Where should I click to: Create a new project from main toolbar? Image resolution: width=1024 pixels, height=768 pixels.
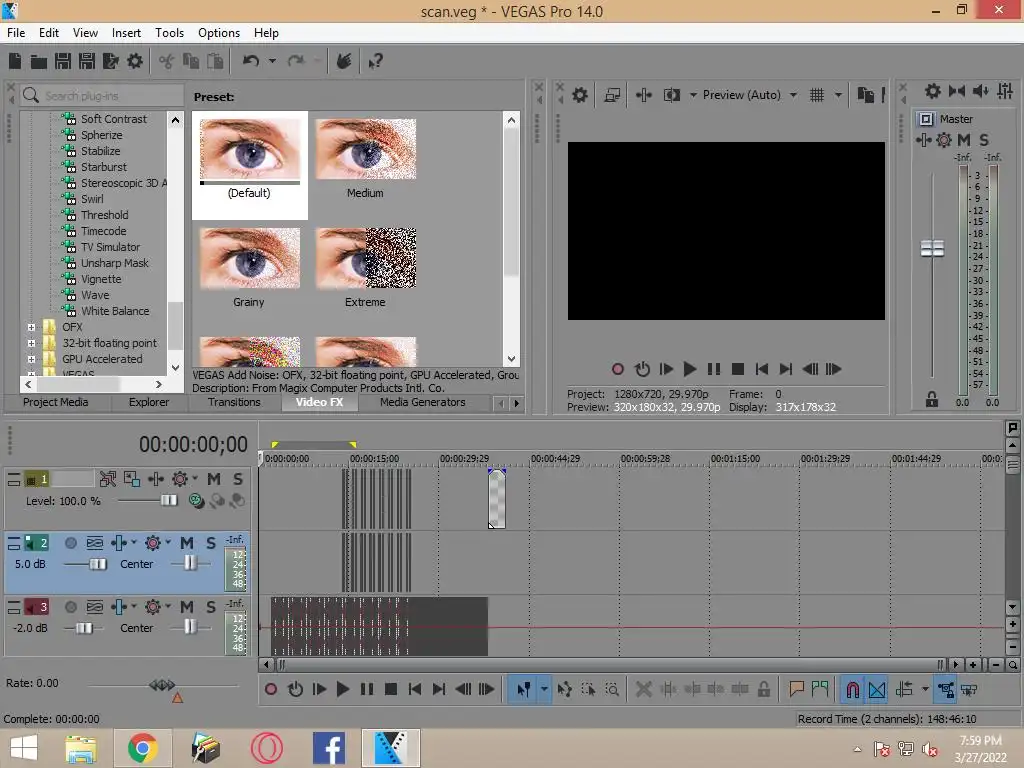15,61
